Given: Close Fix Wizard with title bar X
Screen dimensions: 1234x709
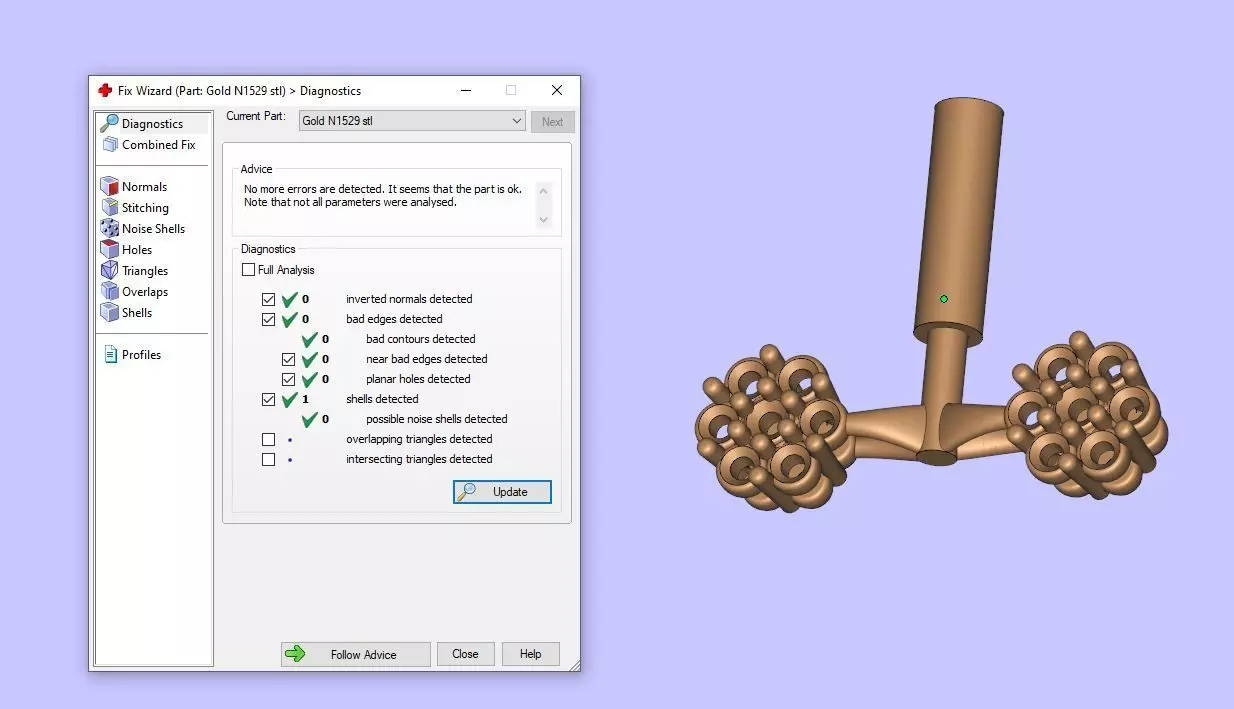Looking at the screenshot, I should click(x=557, y=90).
